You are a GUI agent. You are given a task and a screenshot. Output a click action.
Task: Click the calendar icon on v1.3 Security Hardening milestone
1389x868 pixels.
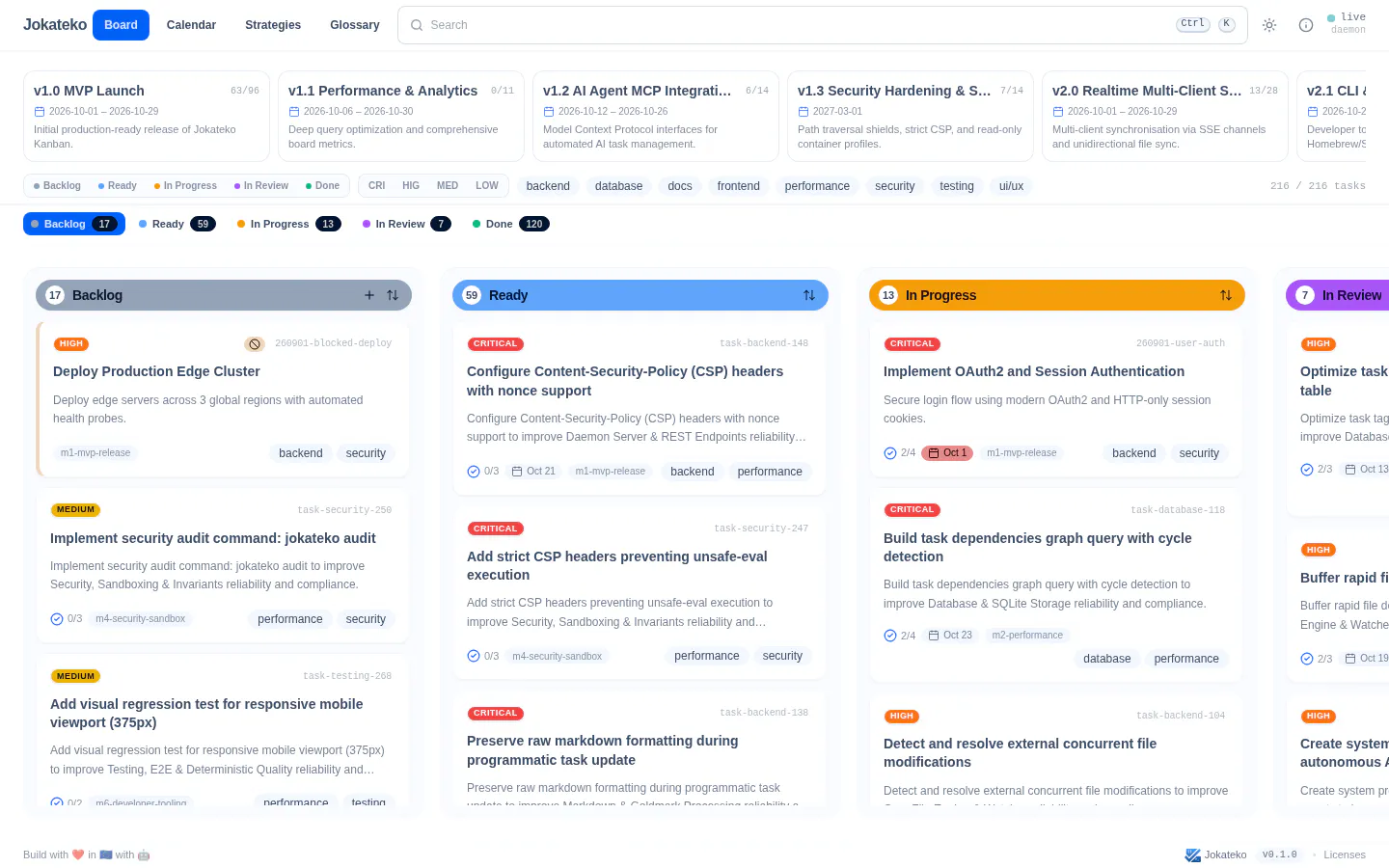click(x=803, y=112)
